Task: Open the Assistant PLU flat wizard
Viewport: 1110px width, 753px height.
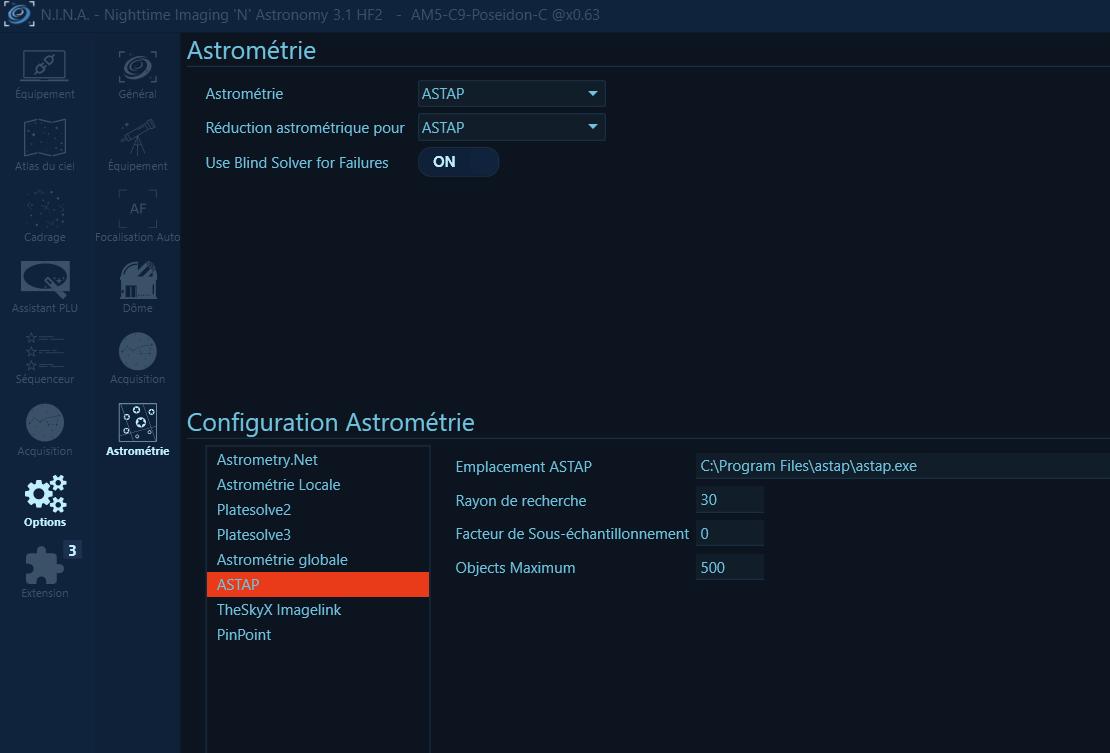Action: [x=45, y=284]
